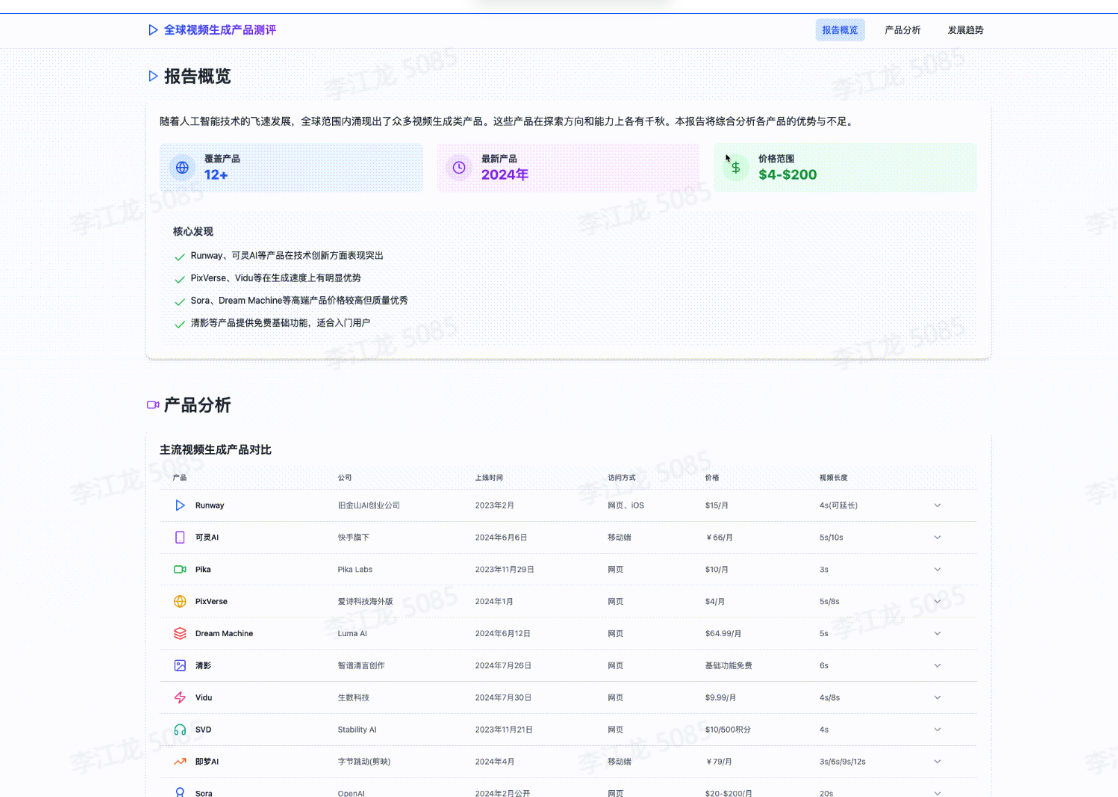Click the 核心发现 heading
Screen dimensions: 1118x797
click(x=193, y=232)
